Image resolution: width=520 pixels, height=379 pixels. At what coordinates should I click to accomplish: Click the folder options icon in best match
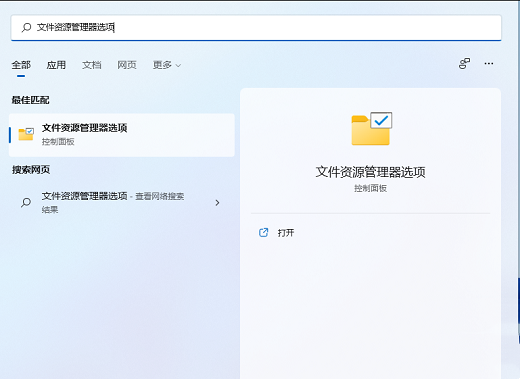[26, 134]
